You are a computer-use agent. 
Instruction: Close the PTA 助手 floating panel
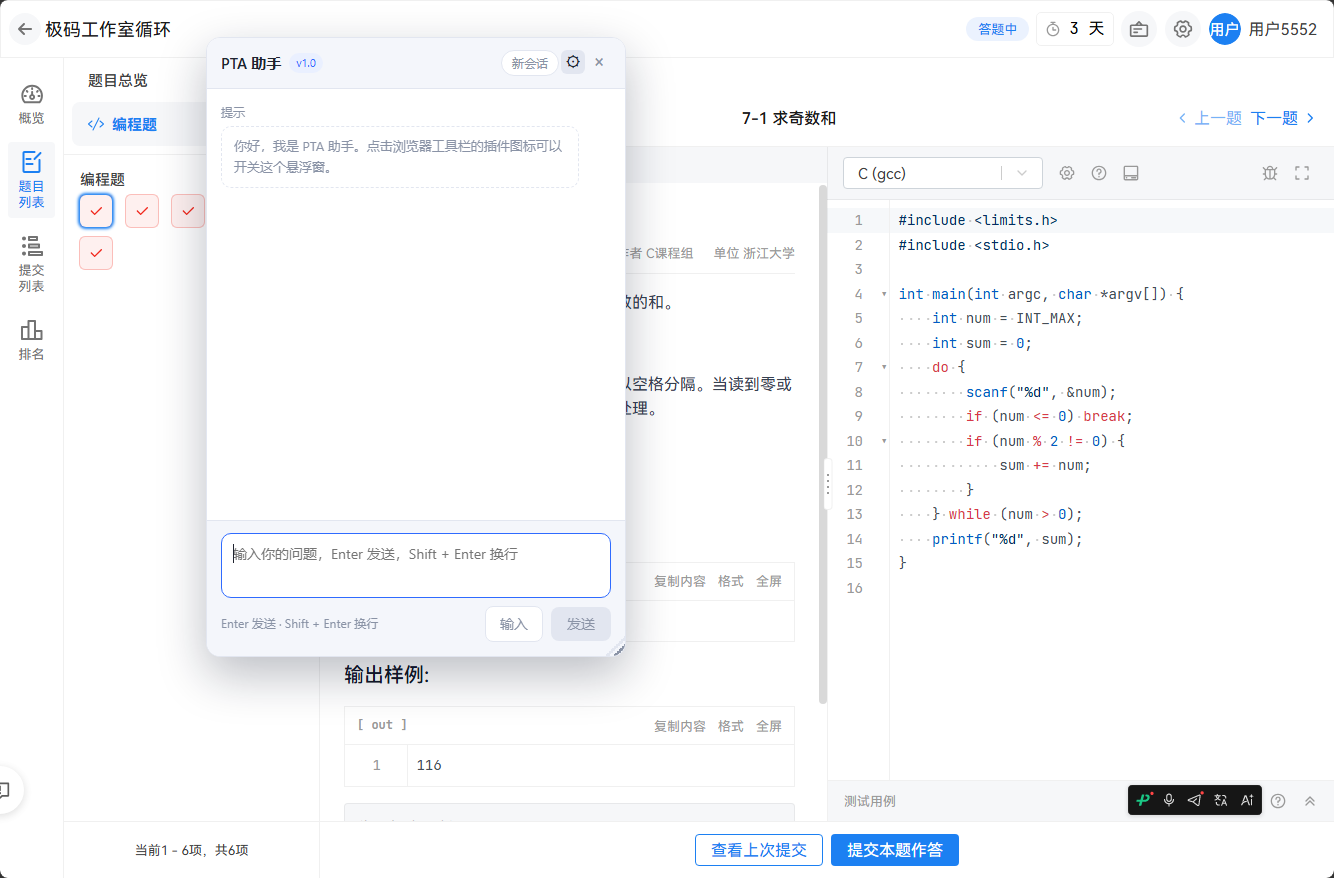[599, 62]
